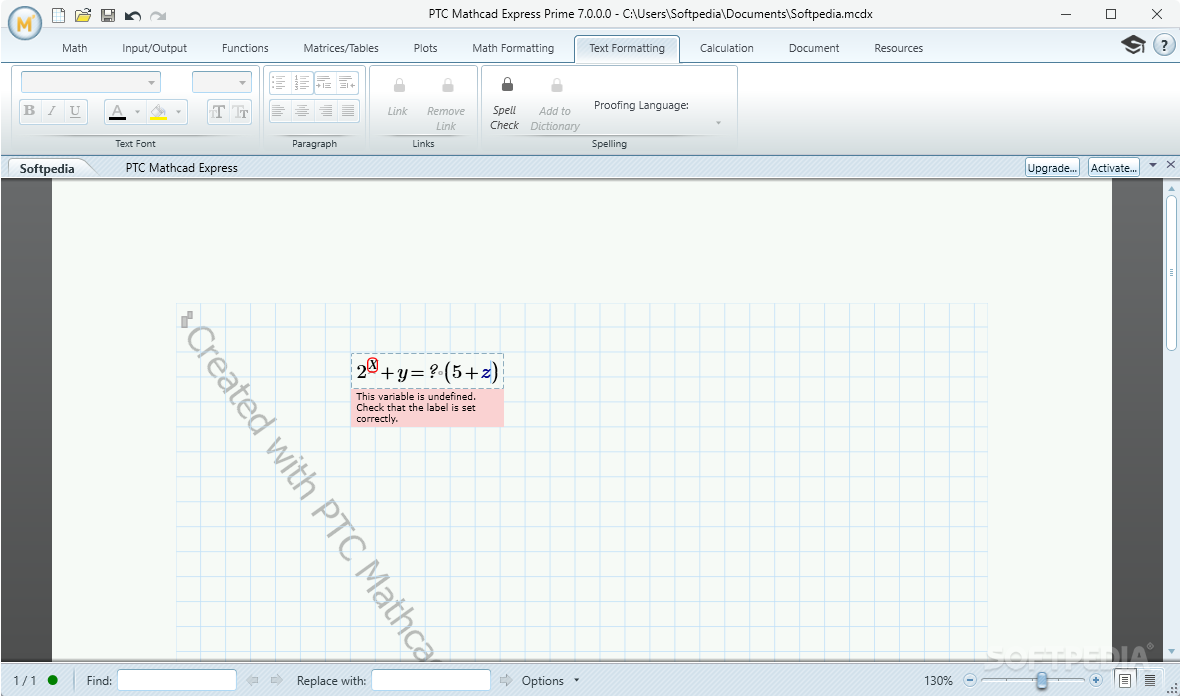
Task: Expand the font color dropdown arrow
Action: (x=137, y=112)
